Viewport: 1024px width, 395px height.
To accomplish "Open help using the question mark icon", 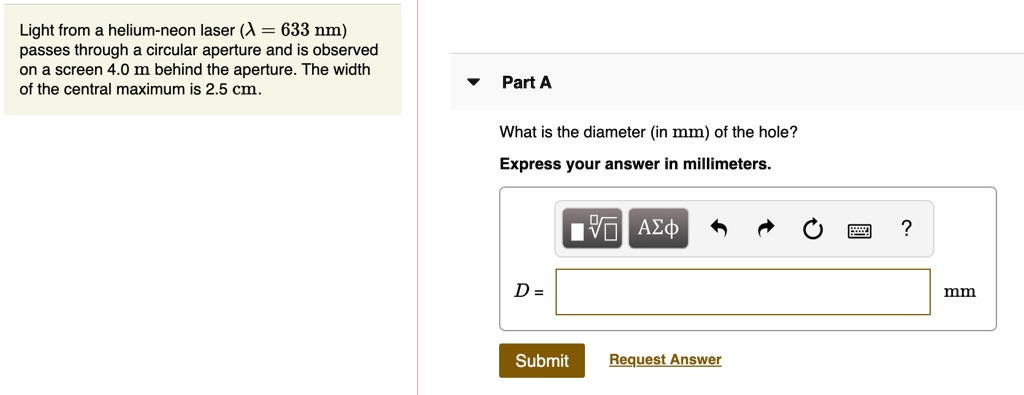I will (x=906, y=229).
